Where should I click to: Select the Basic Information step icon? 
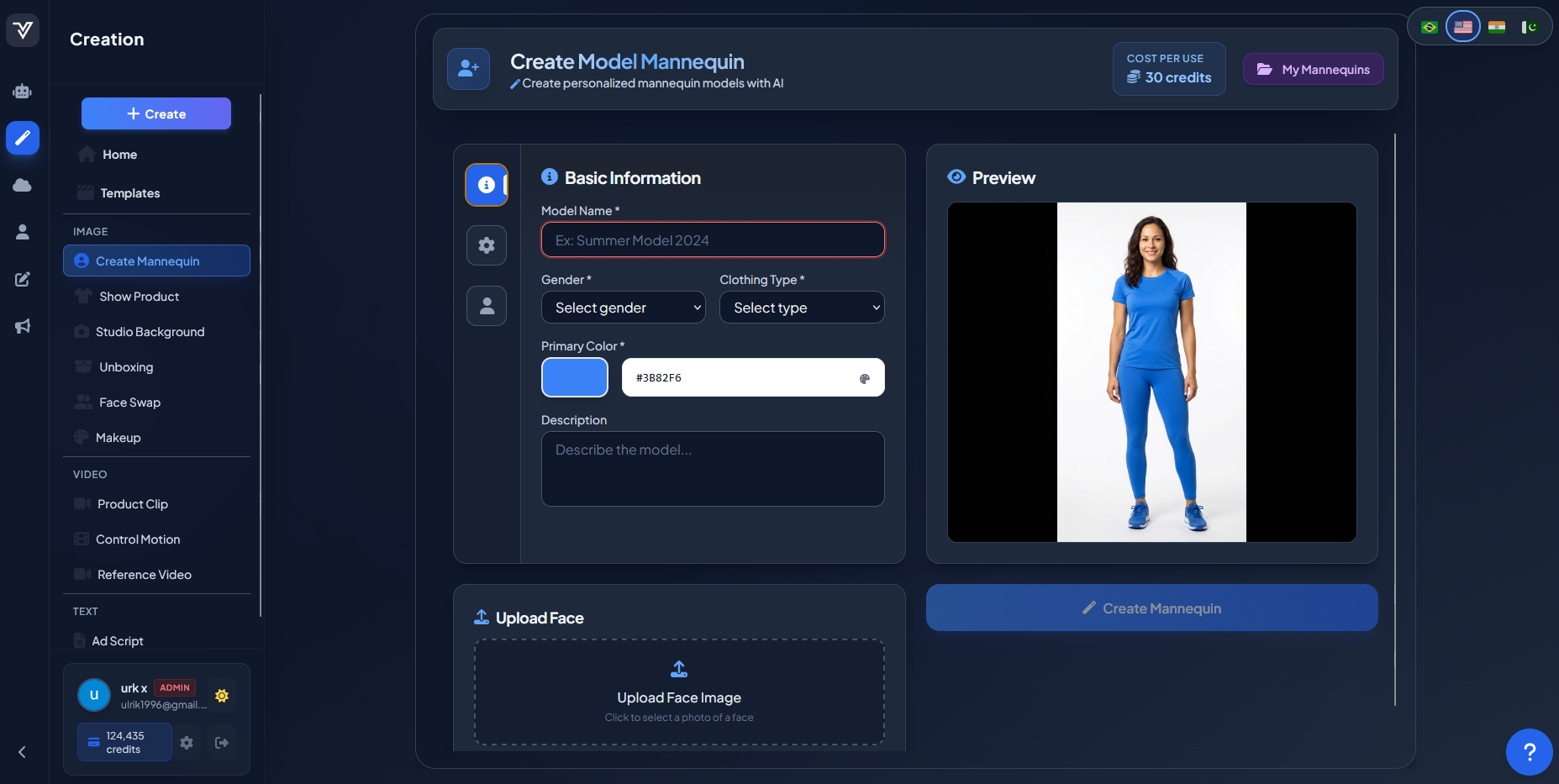pyautogui.click(x=487, y=185)
